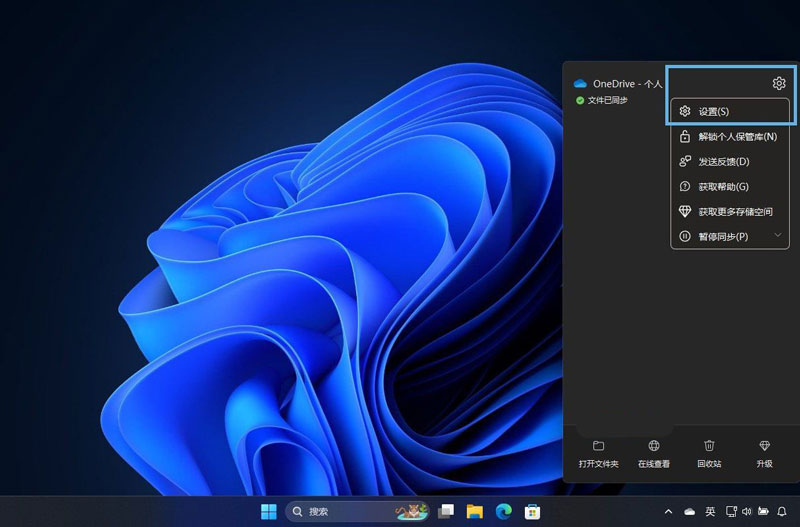Open Microsoft Edge from the taskbar
The height and width of the screenshot is (527, 800).
pyautogui.click(x=505, y=511)
